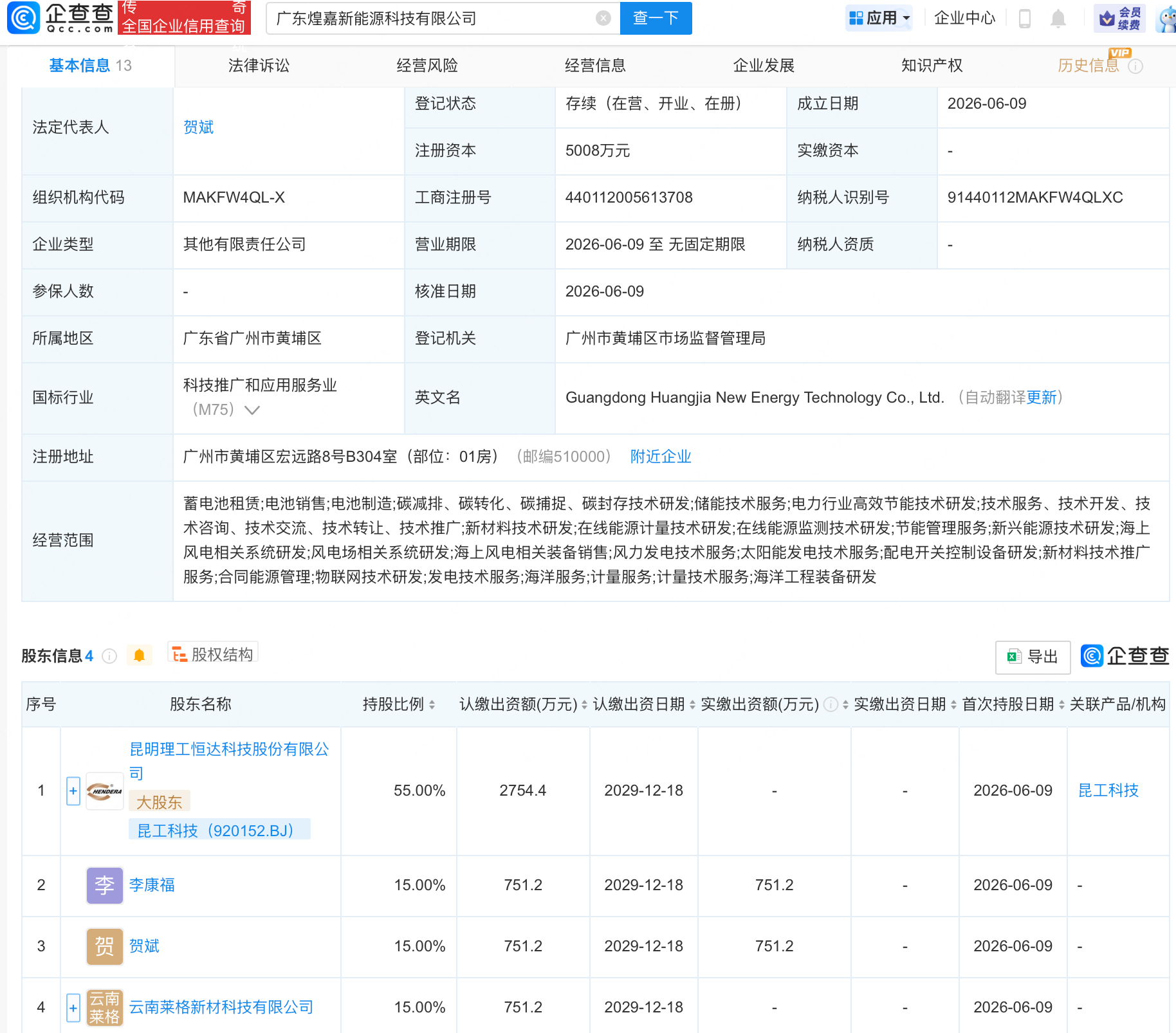
Task: Switch to the 经营信息 tab
Action: click(596, 66)
